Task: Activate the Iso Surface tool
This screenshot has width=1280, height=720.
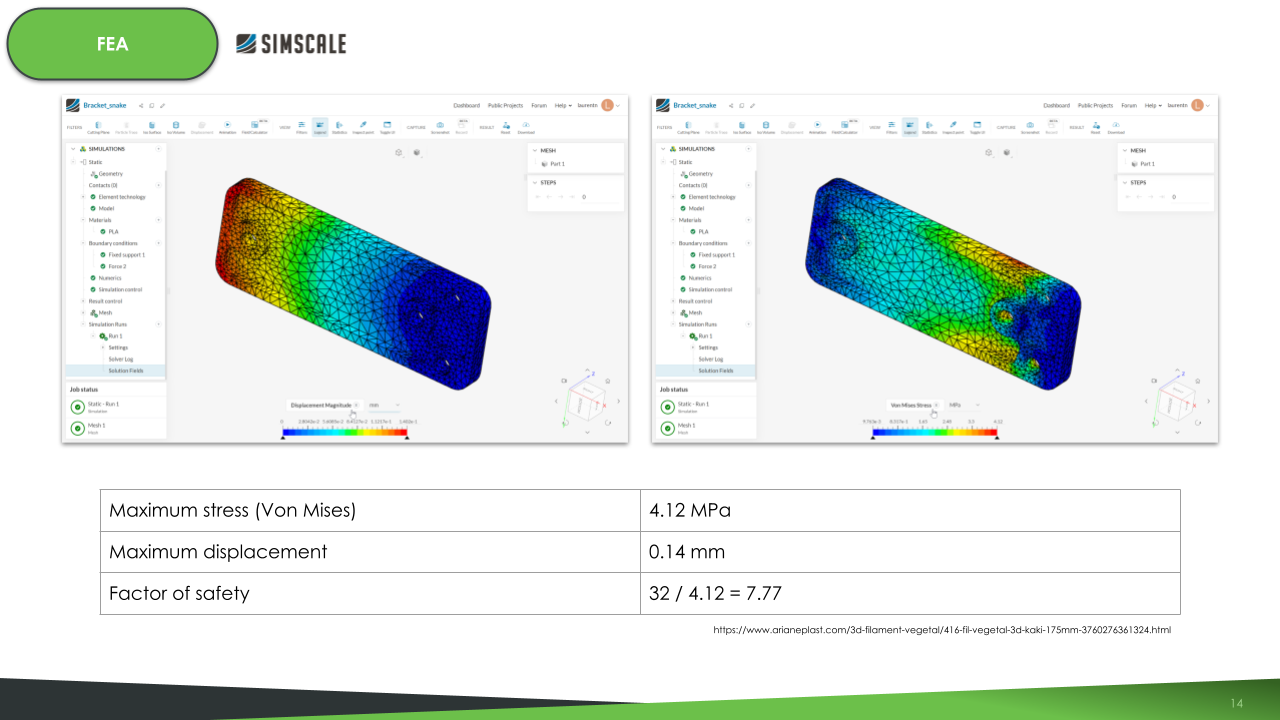Action: [153, 126]
